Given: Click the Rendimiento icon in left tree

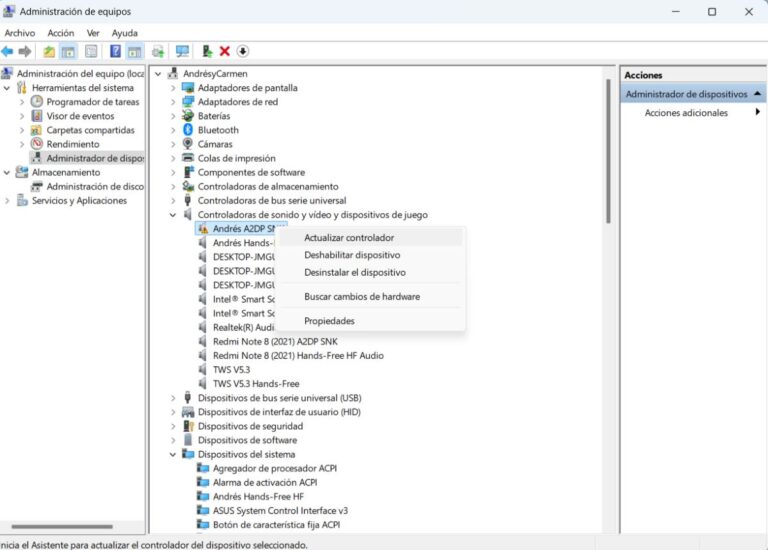Looking at the screenshot, I should [x=37, y=144].
